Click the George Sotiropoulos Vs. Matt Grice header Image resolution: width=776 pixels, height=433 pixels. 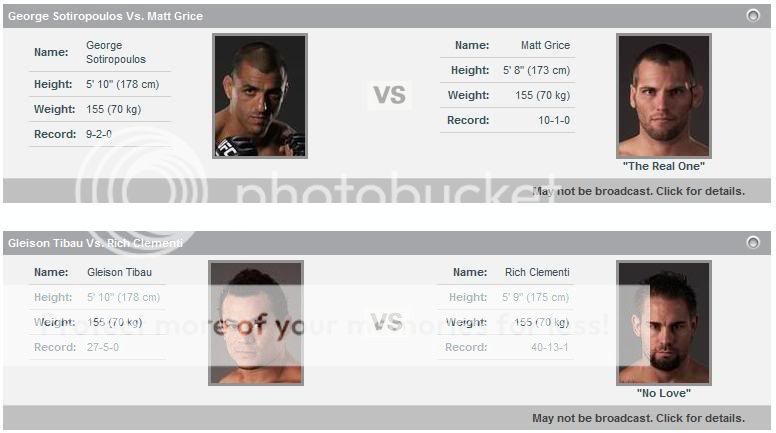[x=105, y=16]
